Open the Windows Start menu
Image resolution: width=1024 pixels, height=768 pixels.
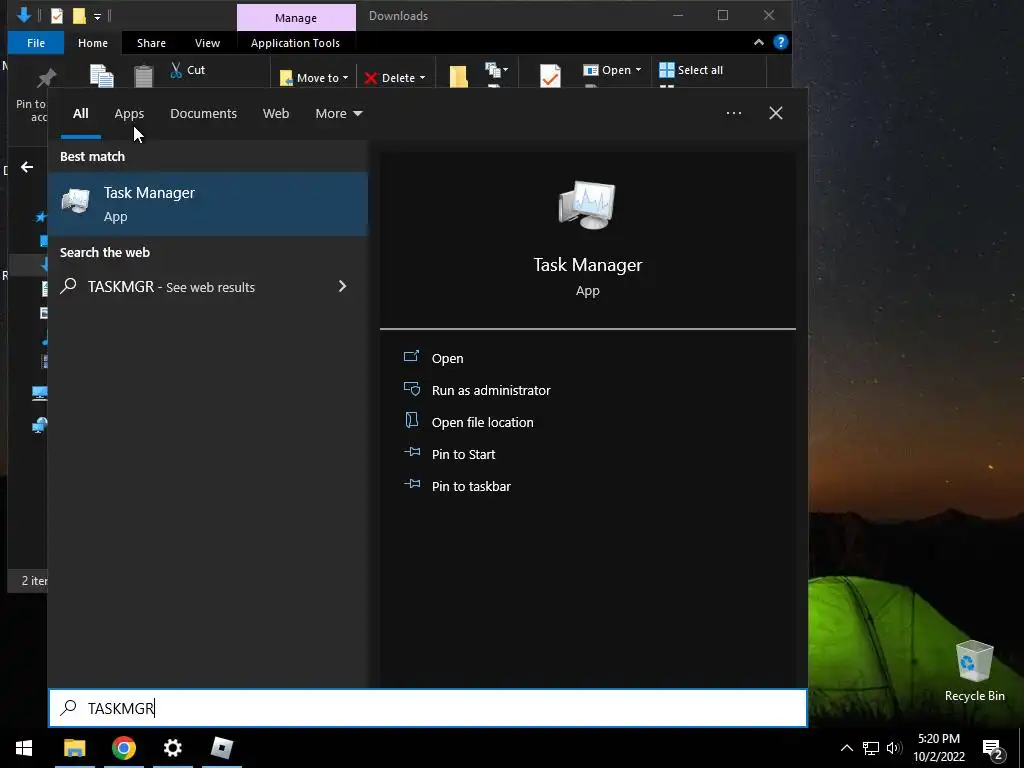pyautogui.click(x=24, y=748)
